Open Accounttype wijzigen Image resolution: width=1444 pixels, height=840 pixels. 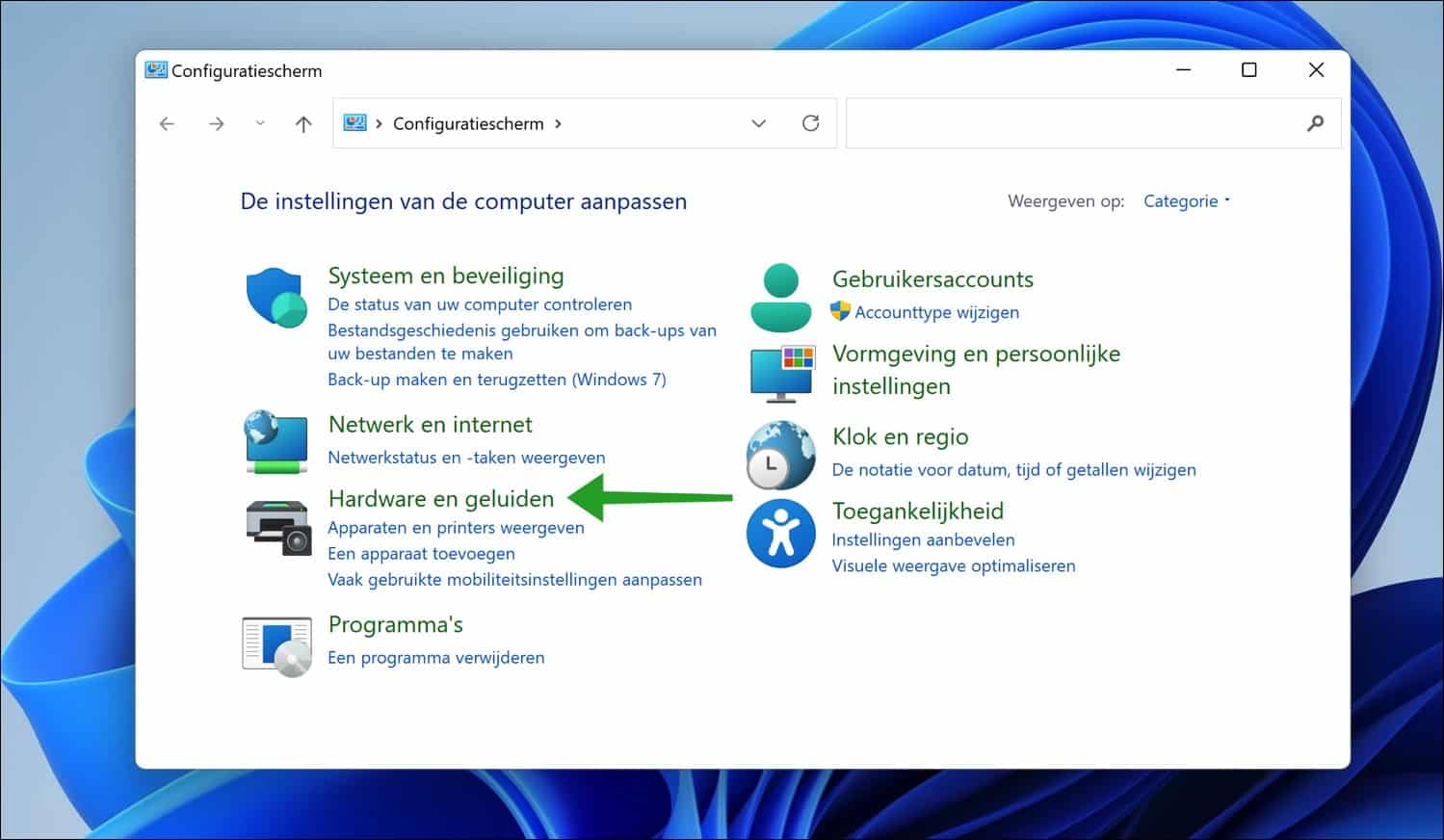point(936,311)
